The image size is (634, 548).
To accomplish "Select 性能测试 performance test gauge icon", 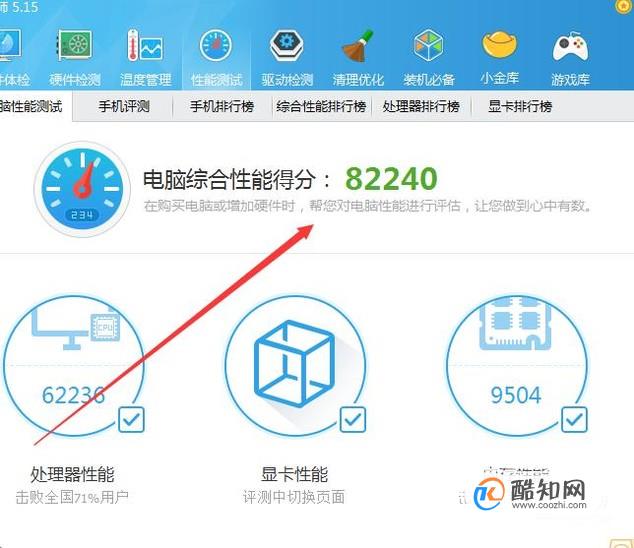I will point(216,45).
